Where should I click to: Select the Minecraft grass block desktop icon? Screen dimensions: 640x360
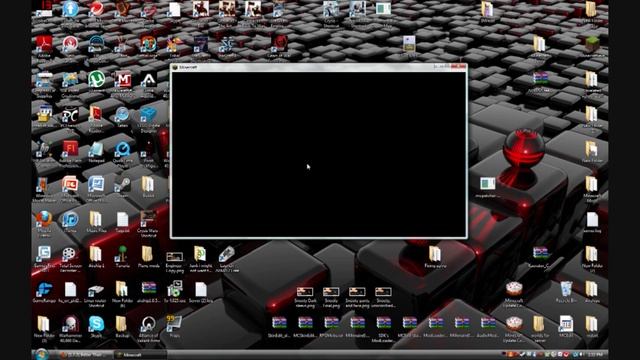(x=592, y=44)
